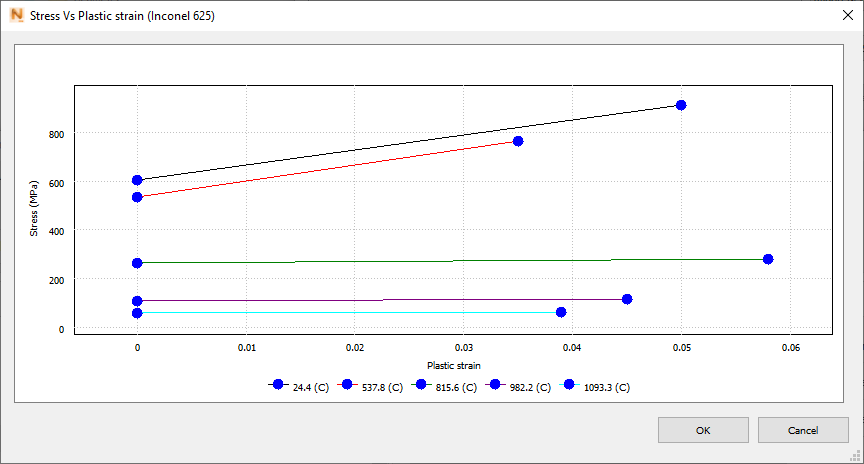864x464 pixels.
Task: Click the Cancel button
Action: point(803,430)
